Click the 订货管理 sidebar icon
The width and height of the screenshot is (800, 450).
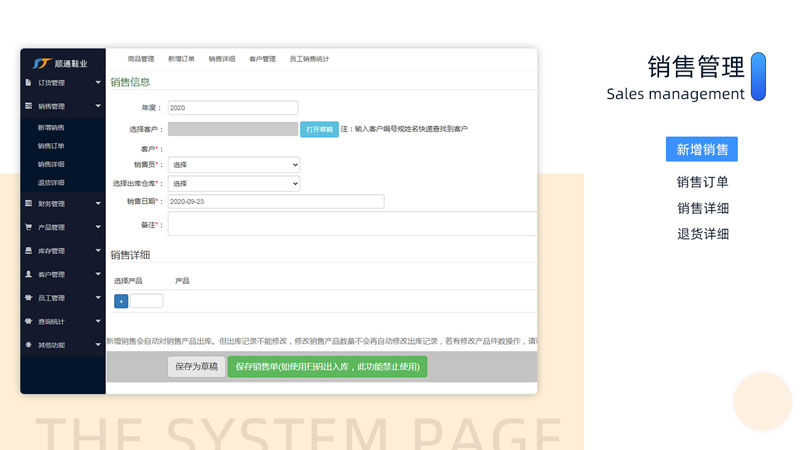(x=28, y=83)
